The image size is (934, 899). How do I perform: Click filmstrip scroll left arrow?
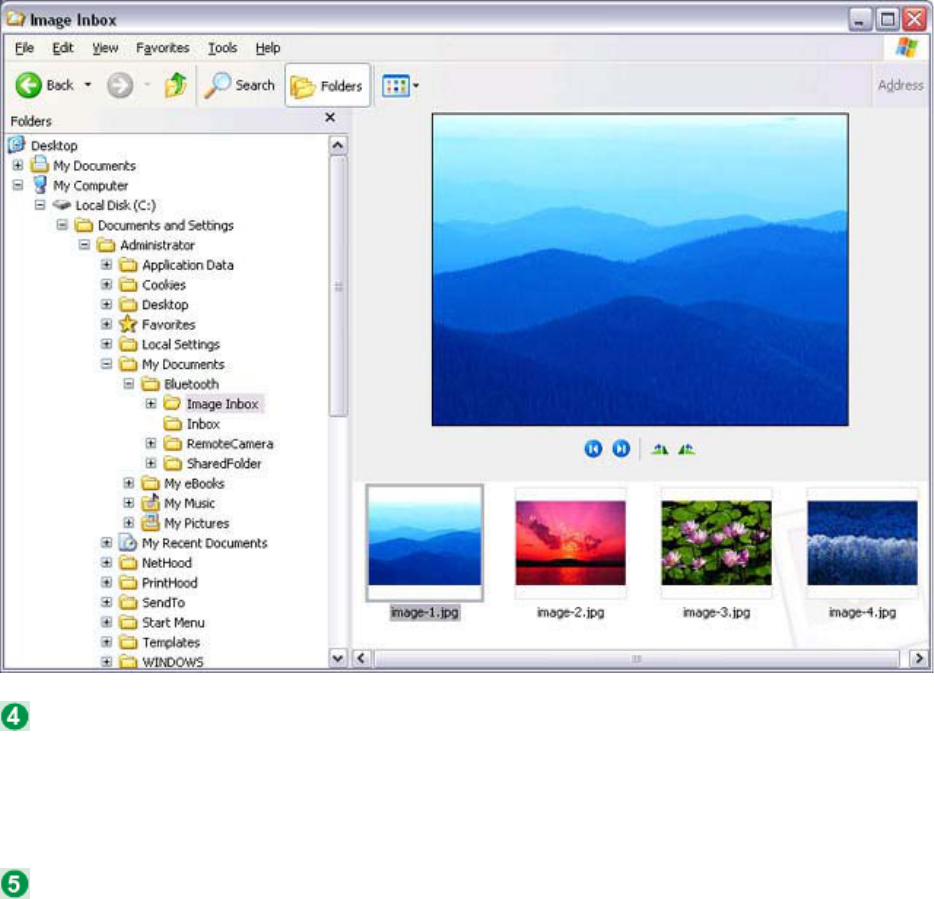coord(361,658)
